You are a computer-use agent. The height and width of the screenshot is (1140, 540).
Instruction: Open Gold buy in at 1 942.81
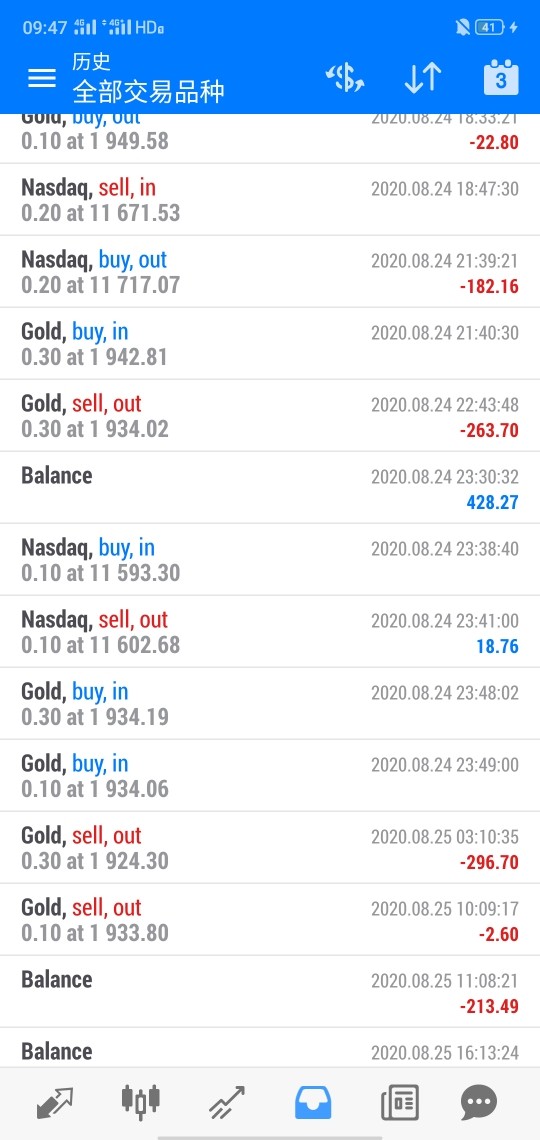coord(270,344)
